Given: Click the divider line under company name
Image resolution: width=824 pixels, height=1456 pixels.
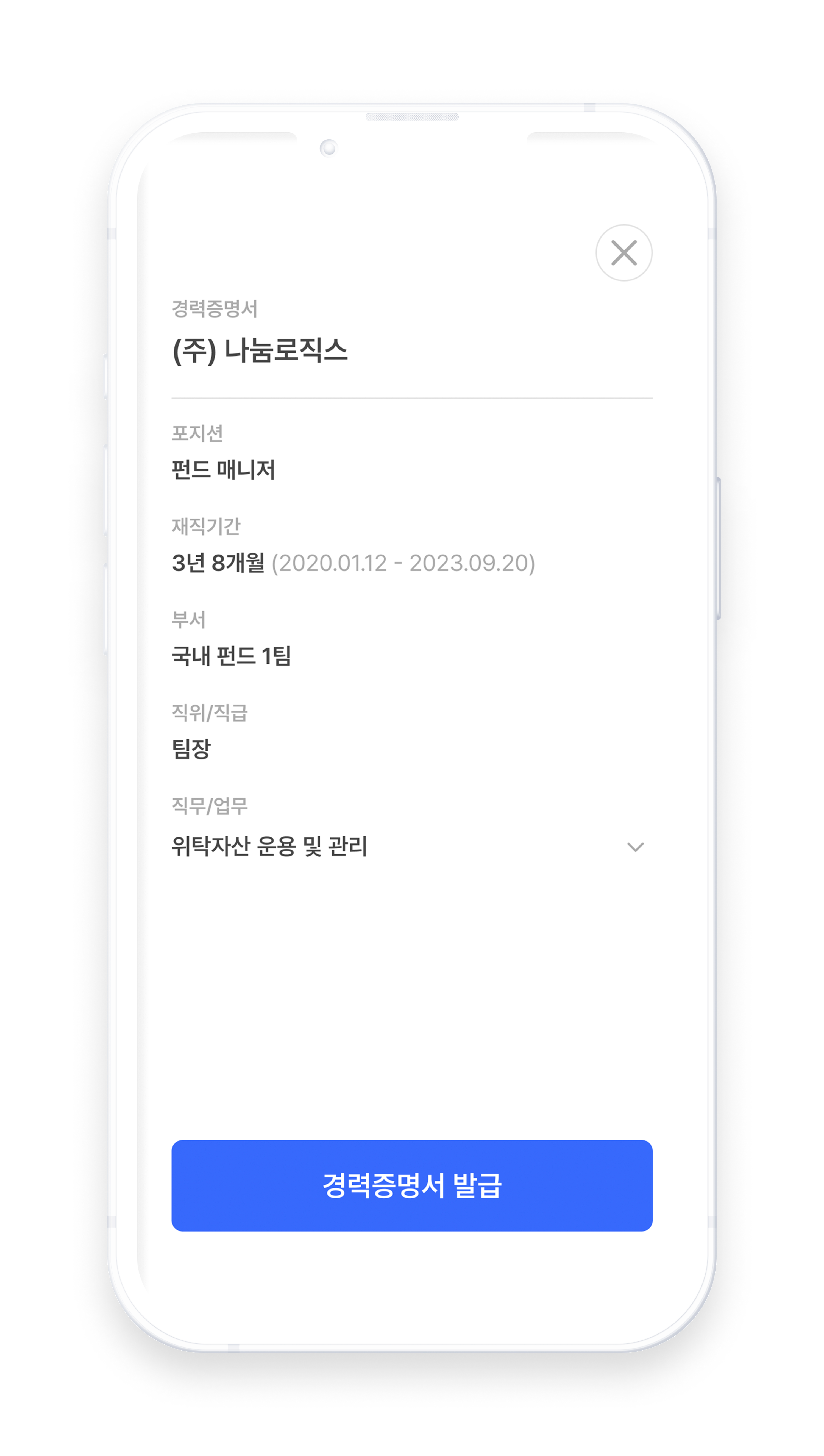Looking at the screenshot, I should tap(412, 398).
